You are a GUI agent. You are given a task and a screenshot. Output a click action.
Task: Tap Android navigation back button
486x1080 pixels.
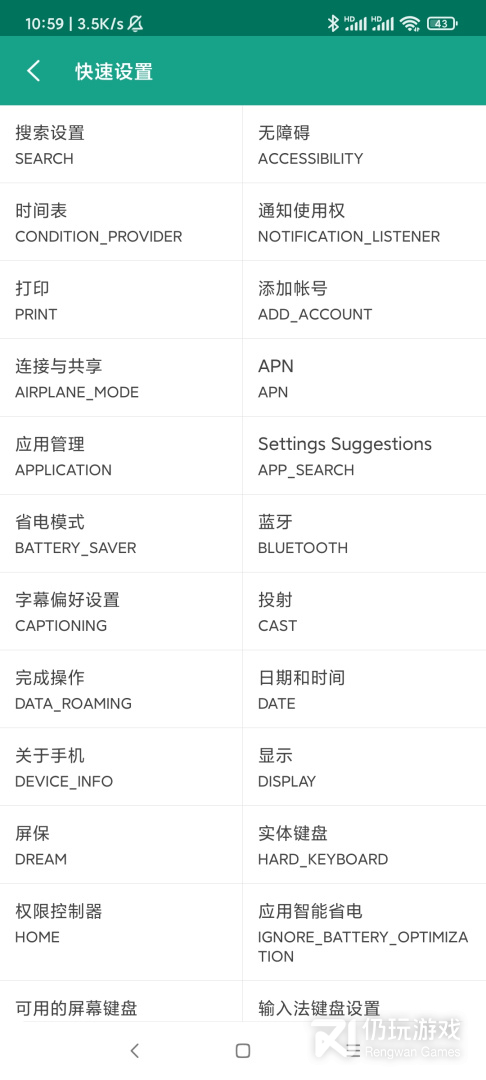tap(135, 1050)
